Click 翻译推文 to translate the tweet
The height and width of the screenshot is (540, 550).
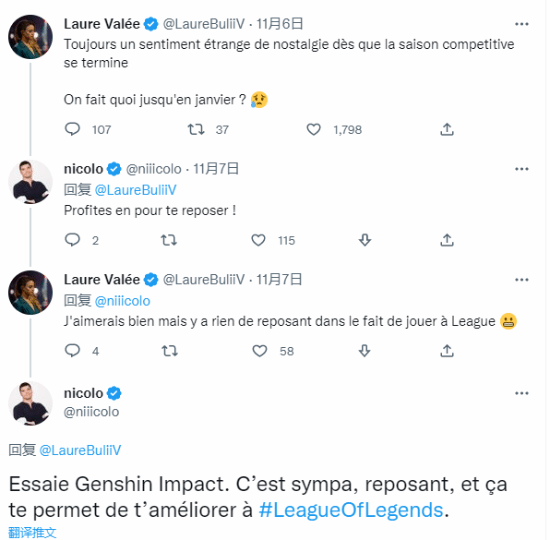coord(32,533)
